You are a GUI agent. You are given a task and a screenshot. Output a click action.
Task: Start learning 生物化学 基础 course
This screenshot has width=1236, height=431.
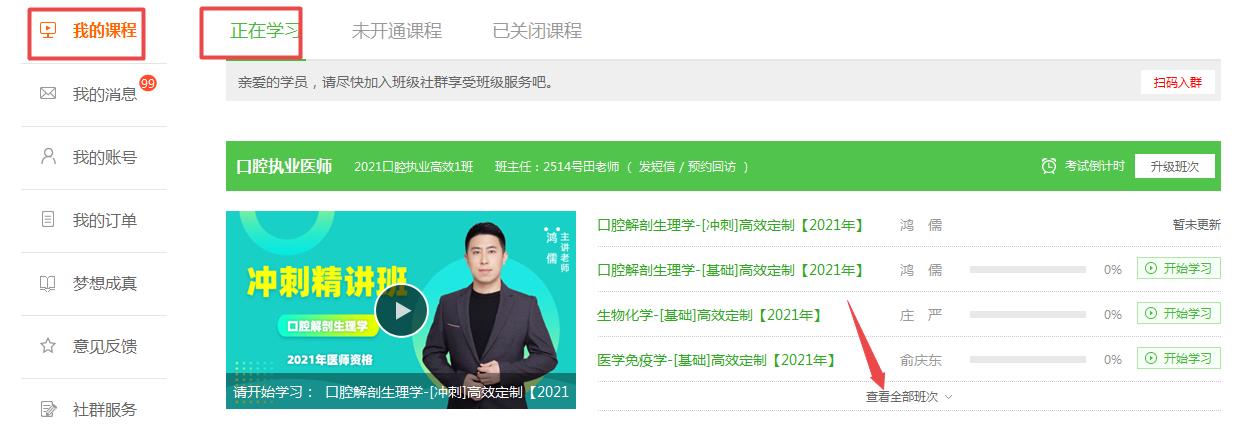point(1179,314)
